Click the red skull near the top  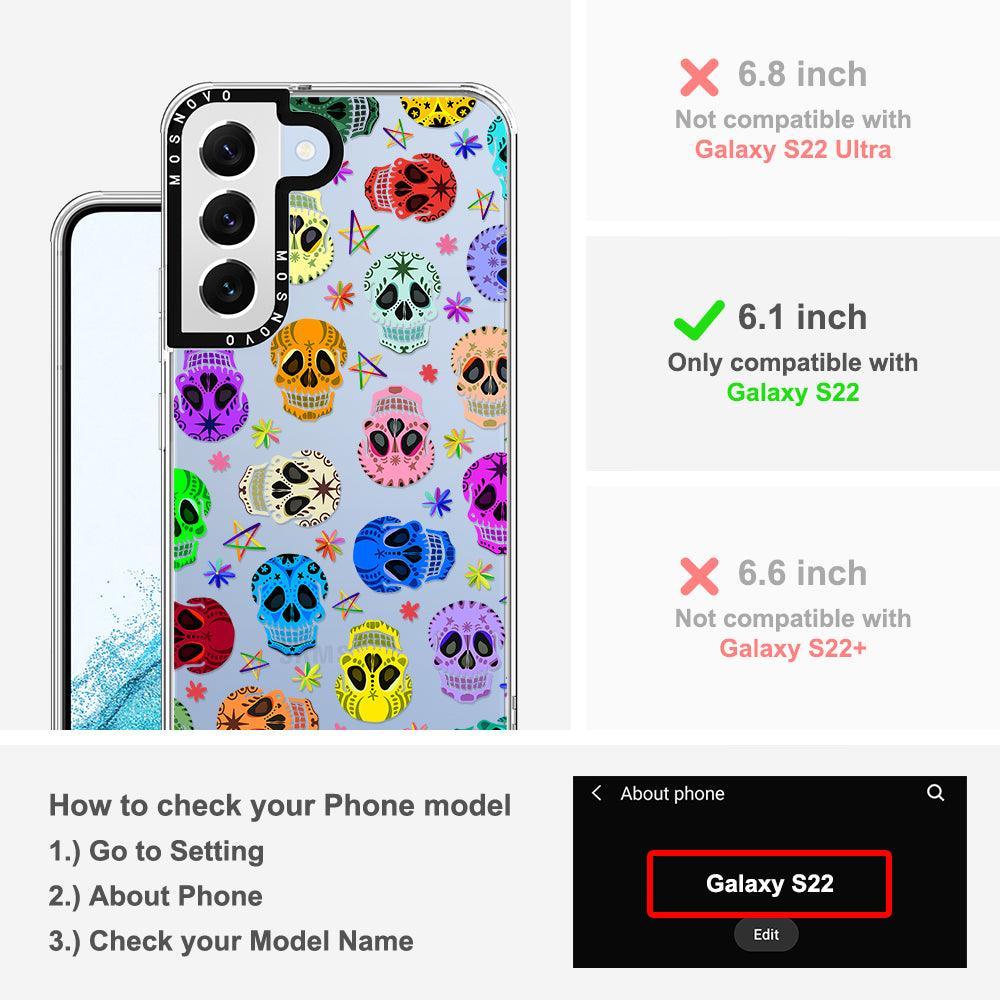[x=411, y=186]
